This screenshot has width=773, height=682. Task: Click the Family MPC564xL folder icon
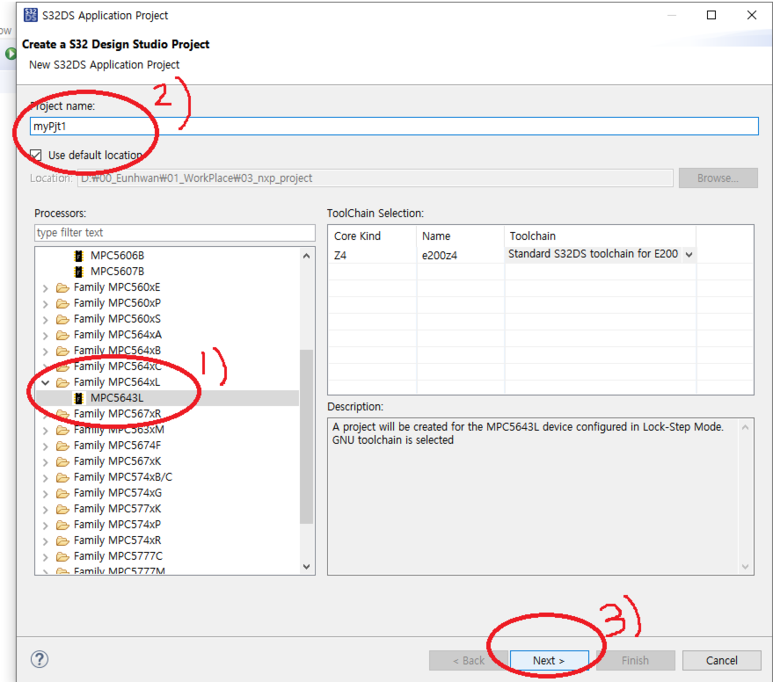62,383
